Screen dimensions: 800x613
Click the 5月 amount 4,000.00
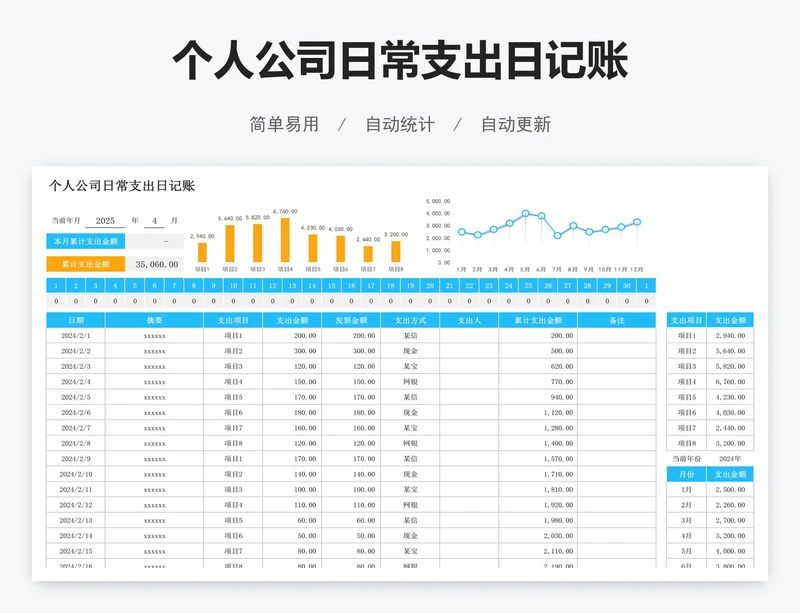pos(730,551)
